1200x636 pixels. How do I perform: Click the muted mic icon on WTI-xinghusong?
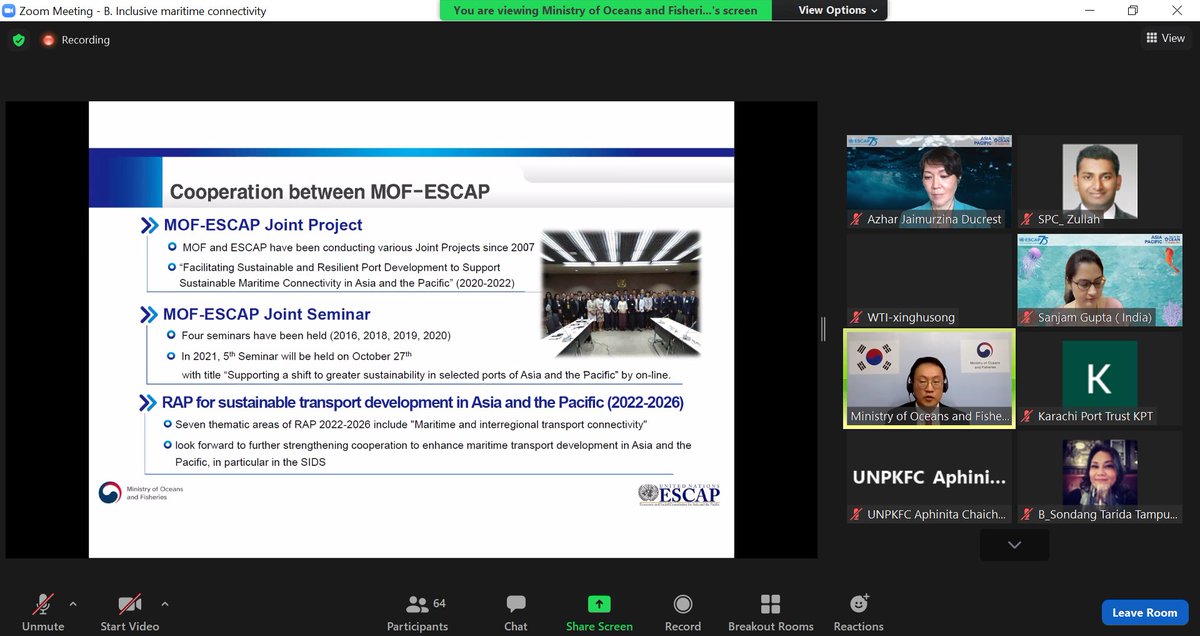coord(857,318)
